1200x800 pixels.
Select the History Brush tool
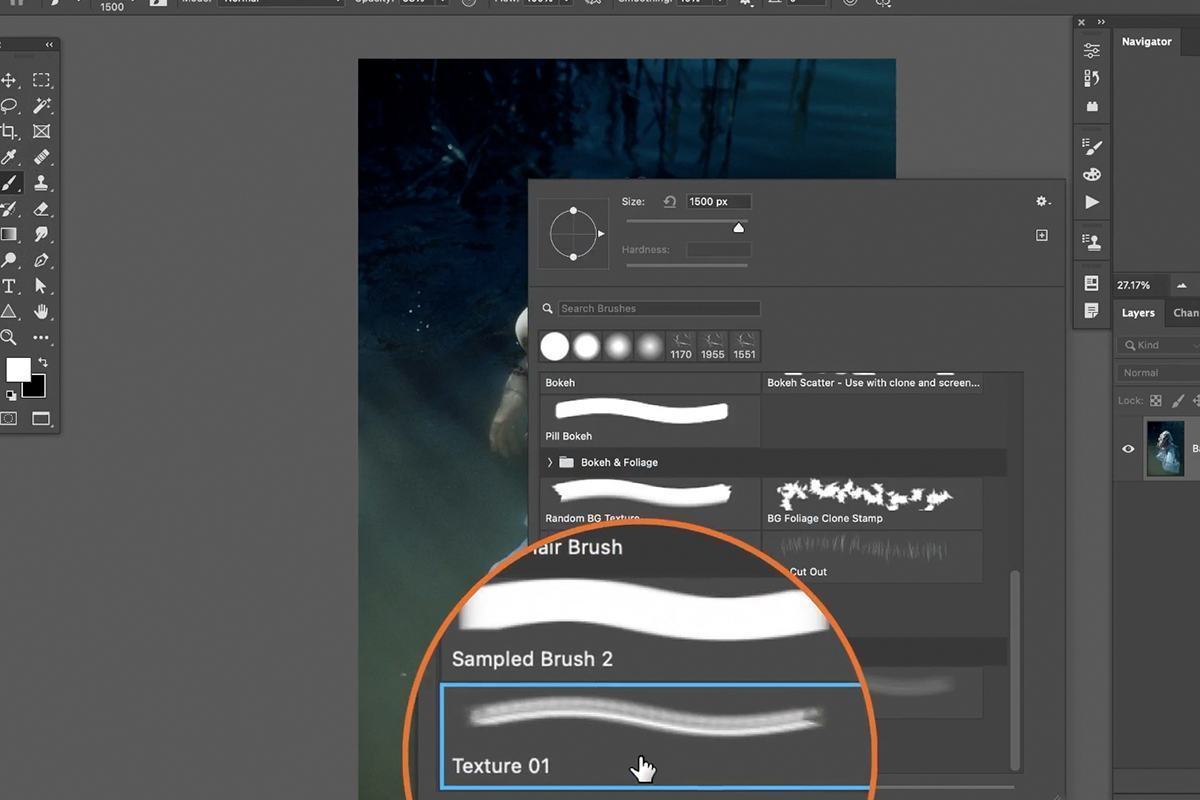[9, 210]
